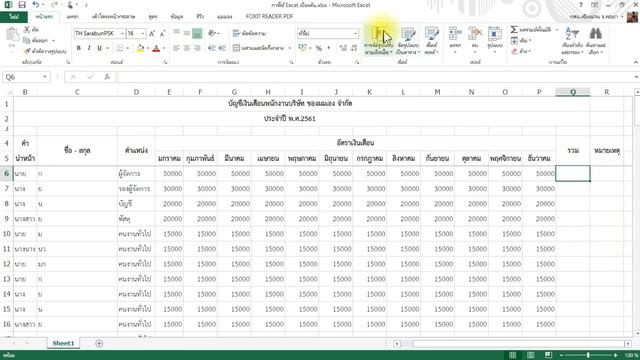The height and width of the screenshot is (360, 640).
Task: Click the Normal view icon in status bar
Action: [x=513, y=355]
